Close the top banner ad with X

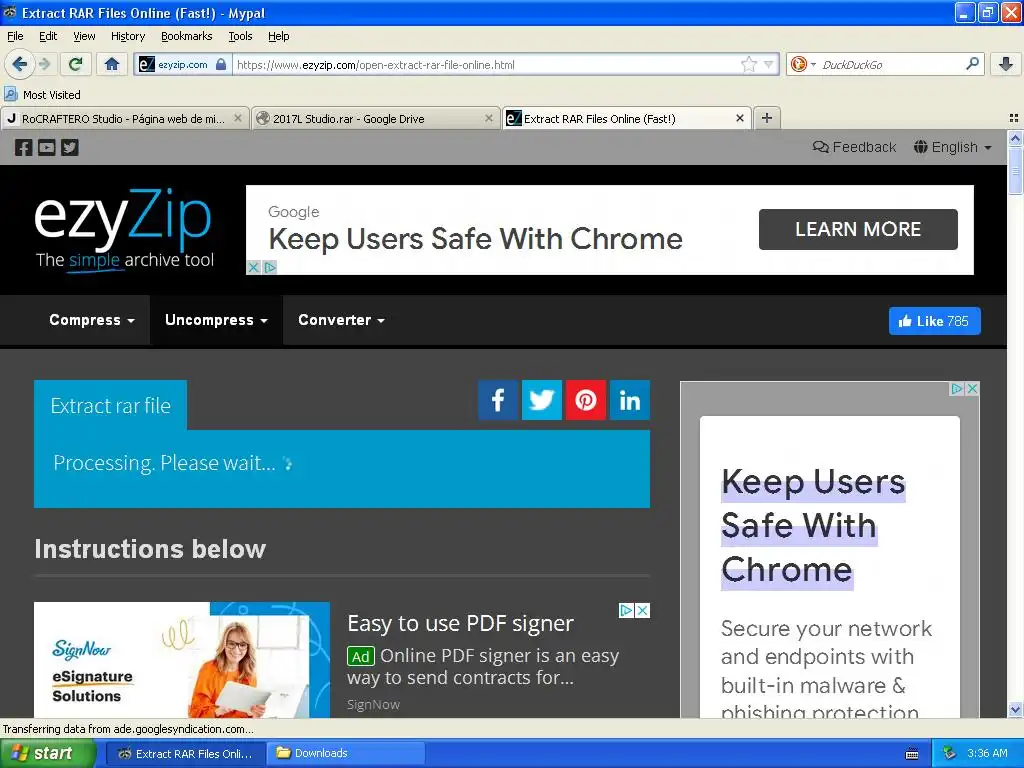pos(253,267)
